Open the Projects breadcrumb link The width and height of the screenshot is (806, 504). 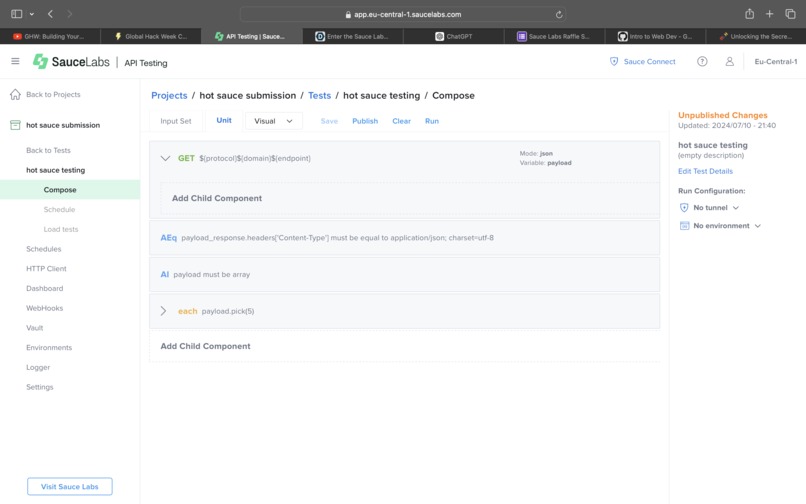169,95
